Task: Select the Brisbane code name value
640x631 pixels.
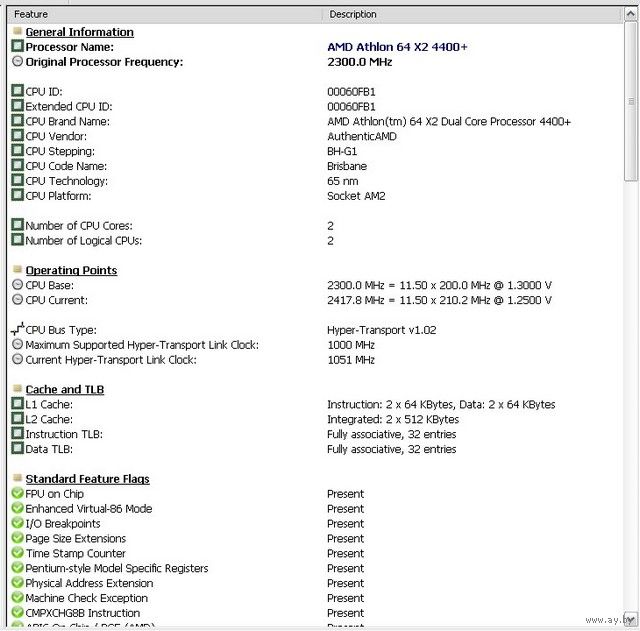Action: (x=347, y=166)
